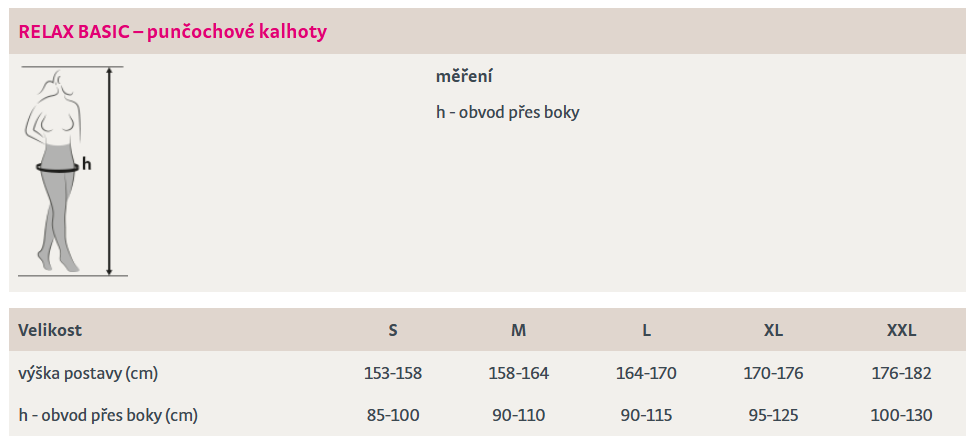The width and height of the screenshot is (974, 440).
Task: Click the 'měření' label
Action: tap(464, 77)
